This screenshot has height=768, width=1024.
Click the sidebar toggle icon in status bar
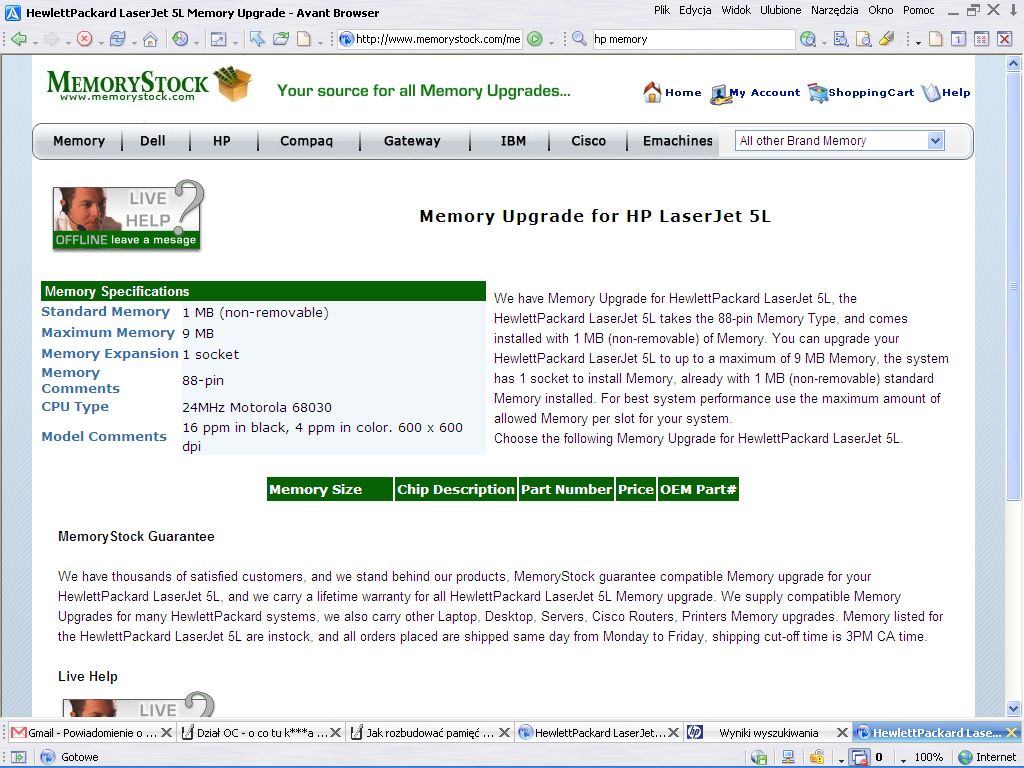[18, 758]
